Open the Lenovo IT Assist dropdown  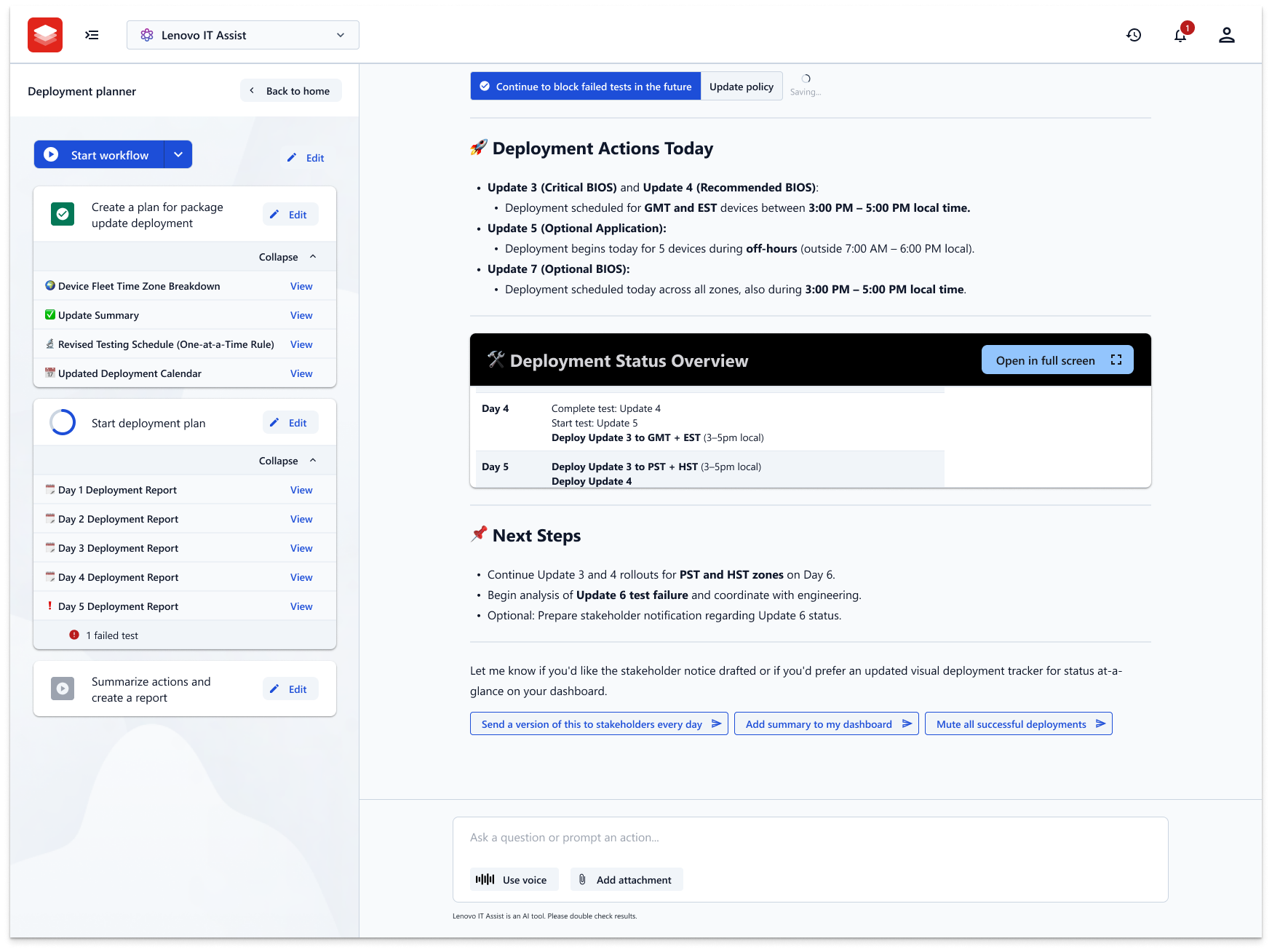pos(243,35)
